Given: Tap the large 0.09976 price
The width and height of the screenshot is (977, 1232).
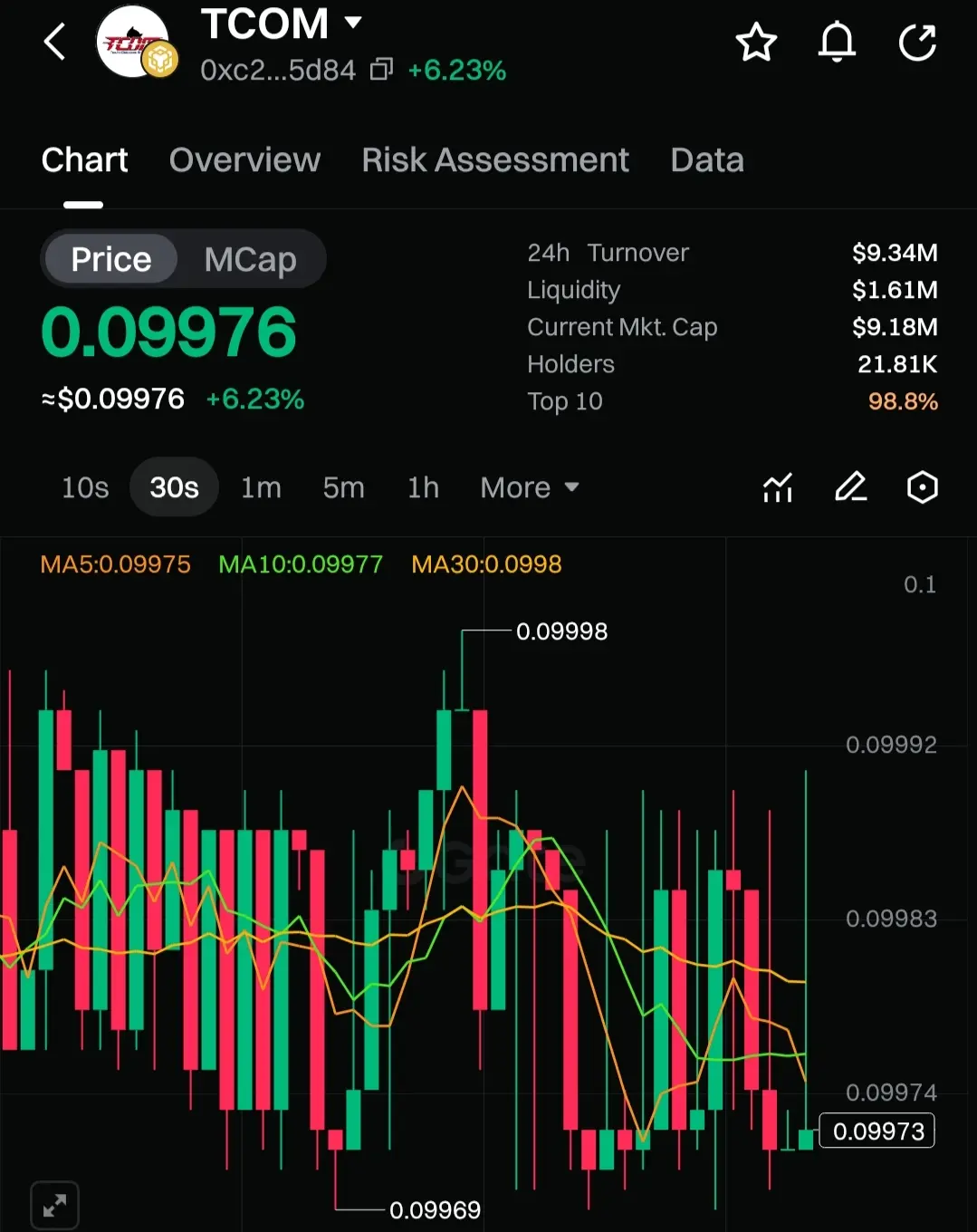Looking at the screenshot, I should (169, 332).
